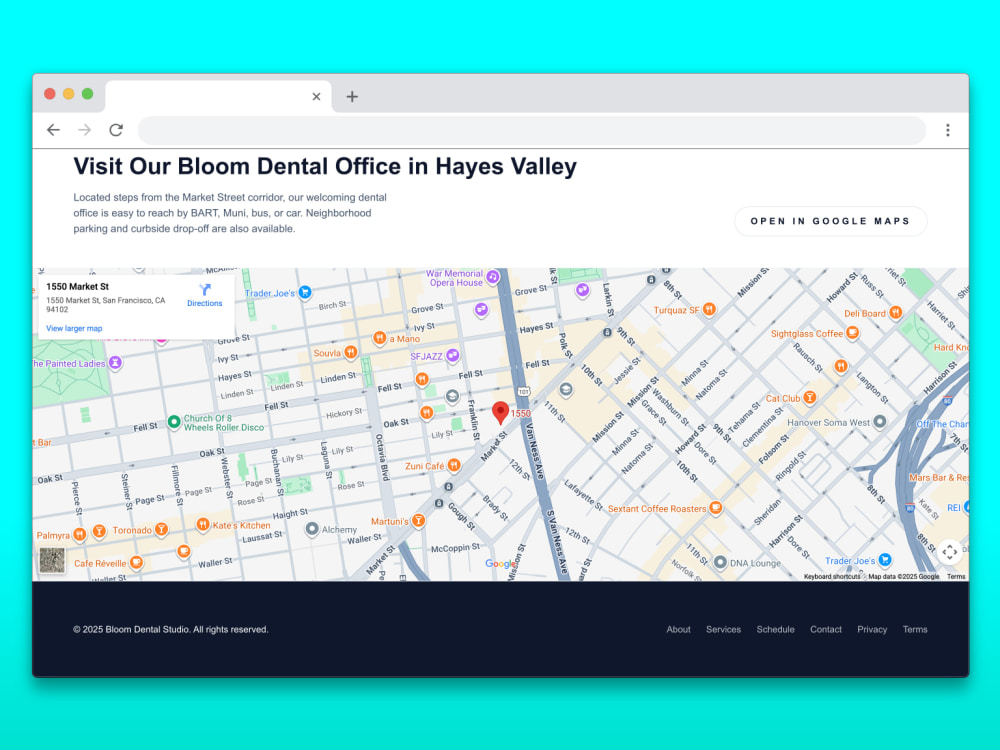Go back with the browser back arrow

pyautogui.click(x=54, y=130)
